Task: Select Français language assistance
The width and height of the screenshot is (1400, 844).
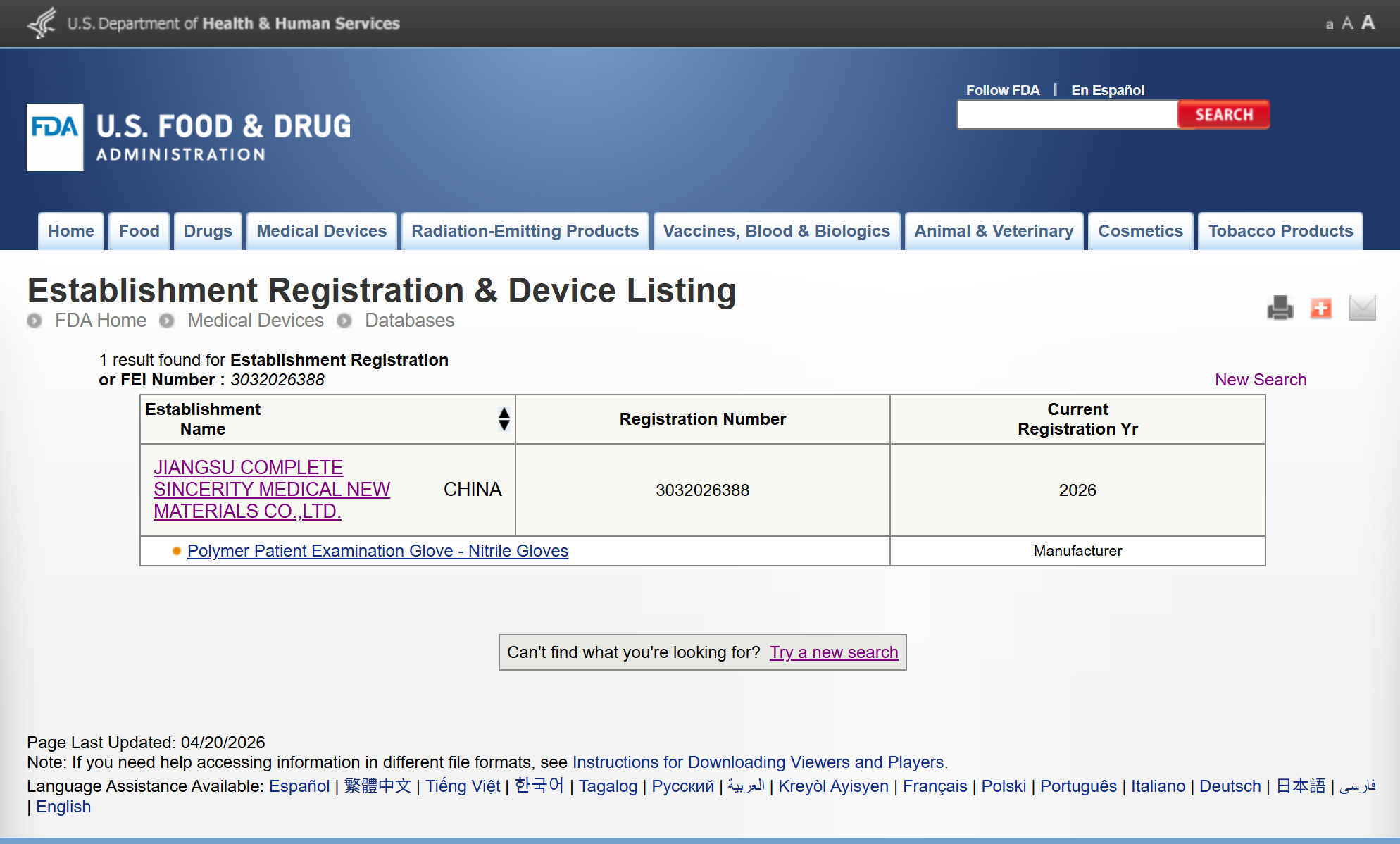Action: tap(935, 786)
